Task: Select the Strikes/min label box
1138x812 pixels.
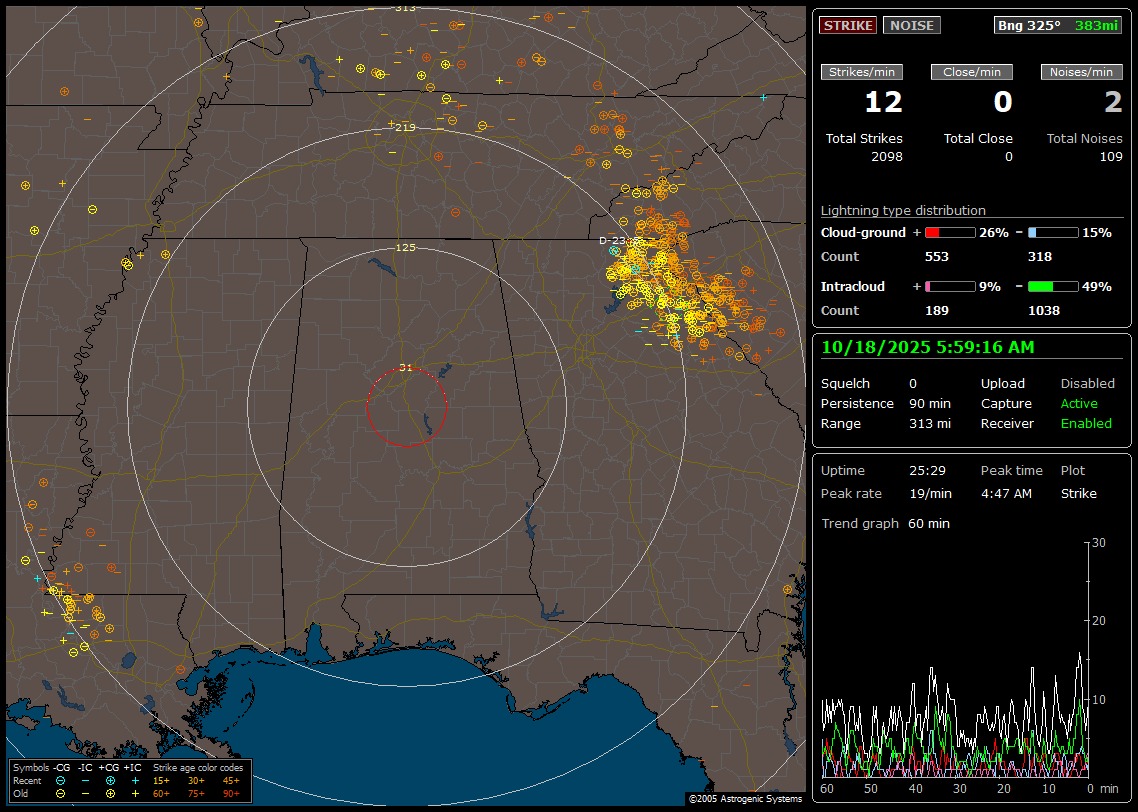Action: (862, 72)
